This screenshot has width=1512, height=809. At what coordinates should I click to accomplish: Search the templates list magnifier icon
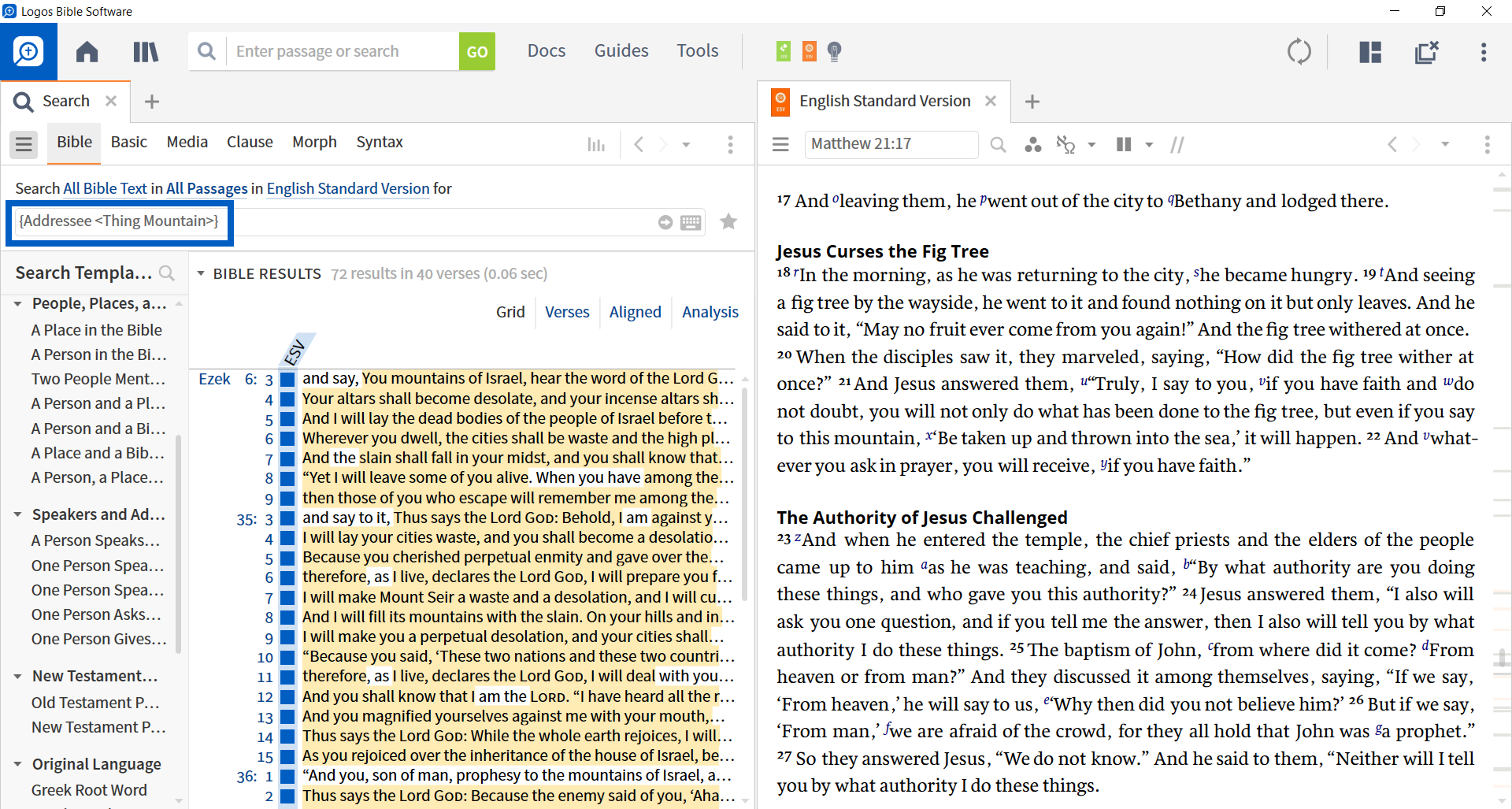(x=167, y=273)
